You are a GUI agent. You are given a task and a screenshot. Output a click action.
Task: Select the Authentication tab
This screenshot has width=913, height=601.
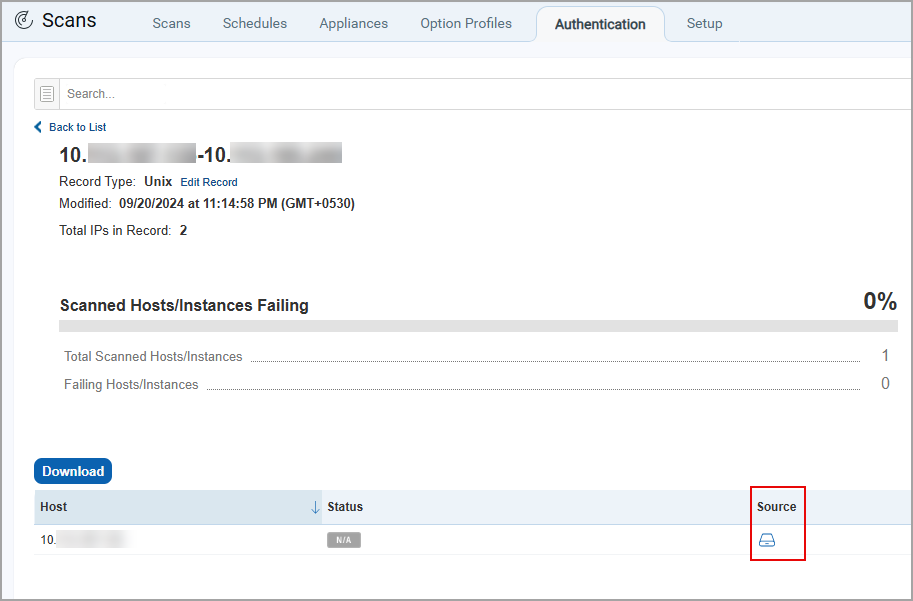tap(600, 24)
